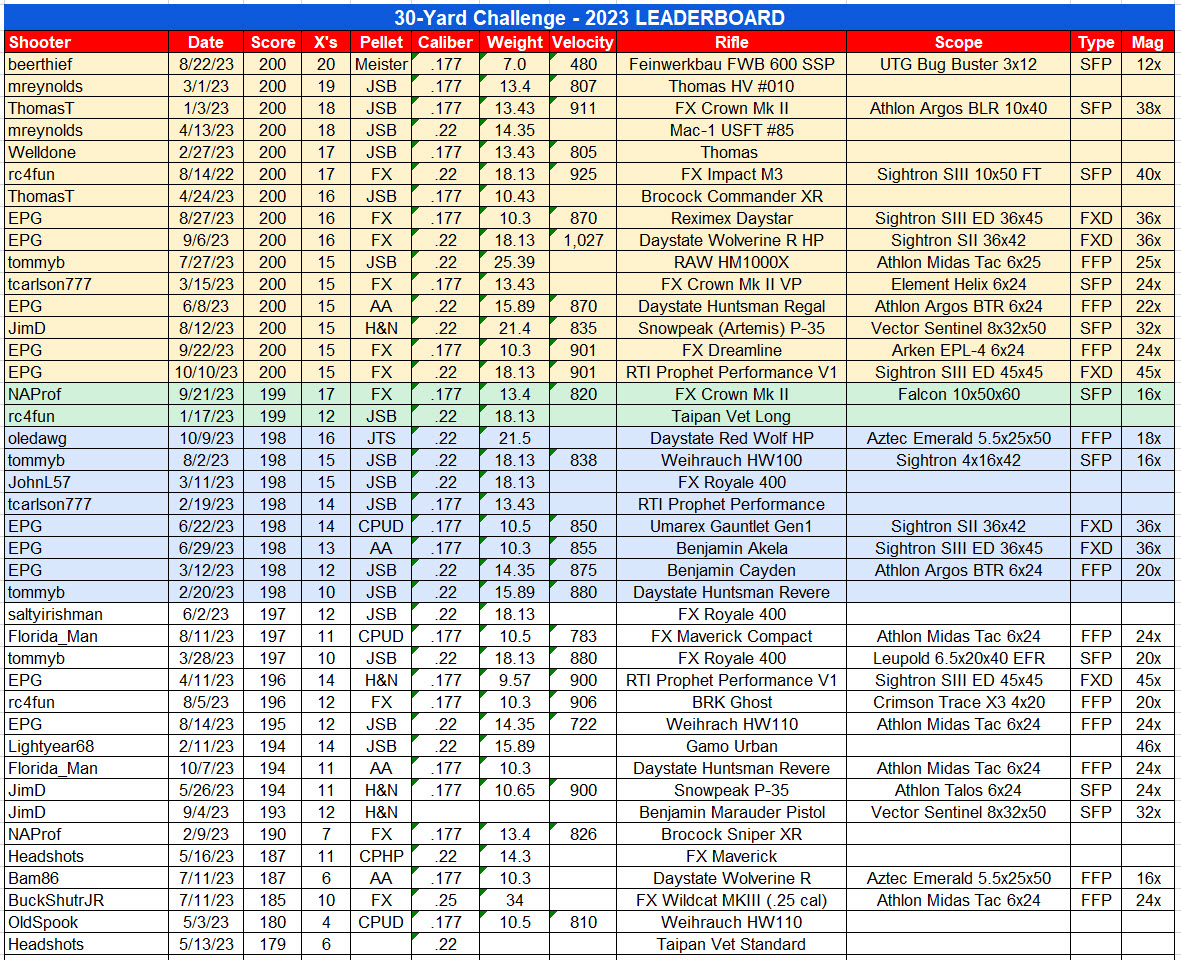Click the rifle cell 'Snowpeak (Artemis) P-35'
The image size is (1181, 960).
click(731, 328)
